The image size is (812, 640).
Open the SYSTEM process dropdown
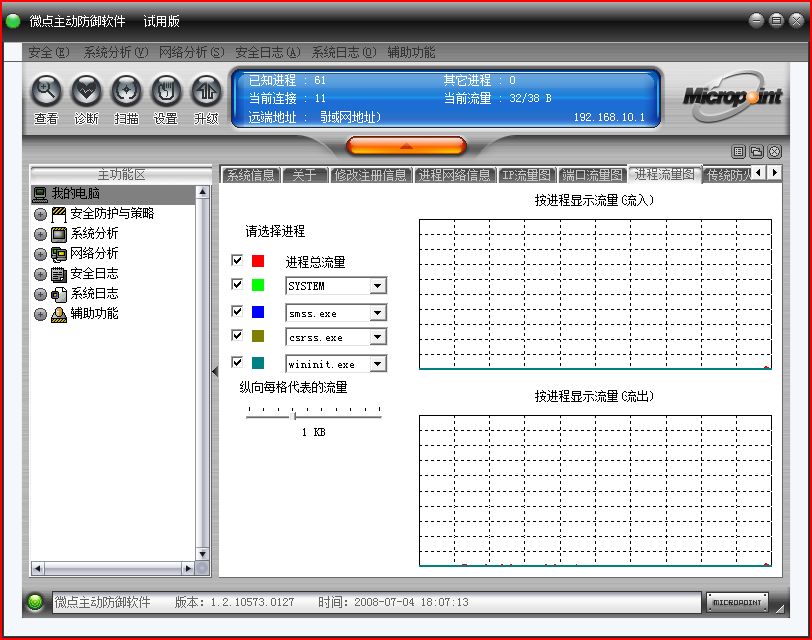378,286
